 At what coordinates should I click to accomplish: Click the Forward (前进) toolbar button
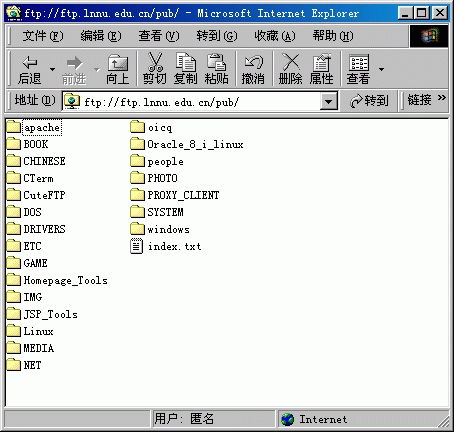[x=74, y=69]
